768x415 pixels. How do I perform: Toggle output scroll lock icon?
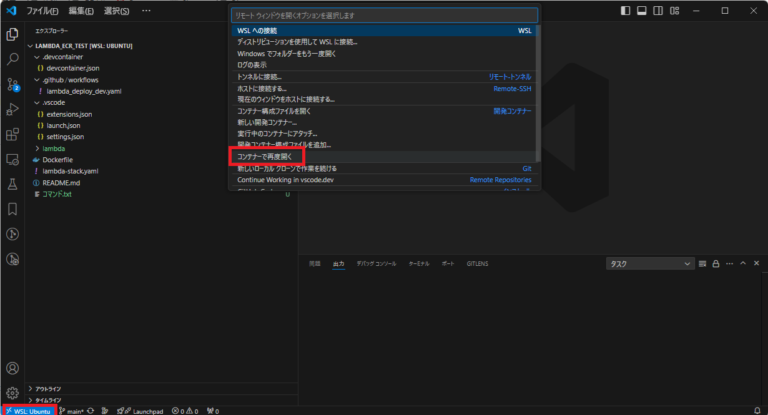[716, 264]
